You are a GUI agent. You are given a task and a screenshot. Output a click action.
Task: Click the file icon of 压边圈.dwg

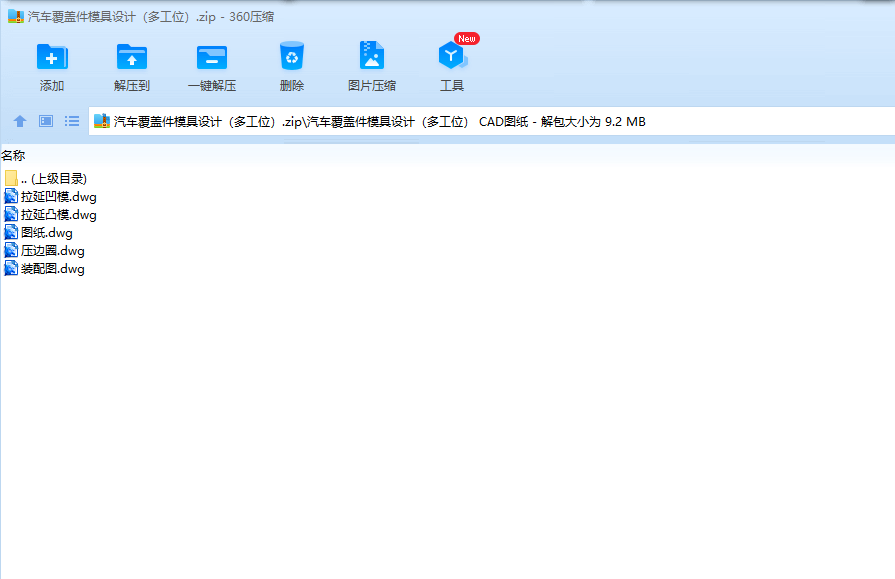pyautogui.click(x=11, y=250)
